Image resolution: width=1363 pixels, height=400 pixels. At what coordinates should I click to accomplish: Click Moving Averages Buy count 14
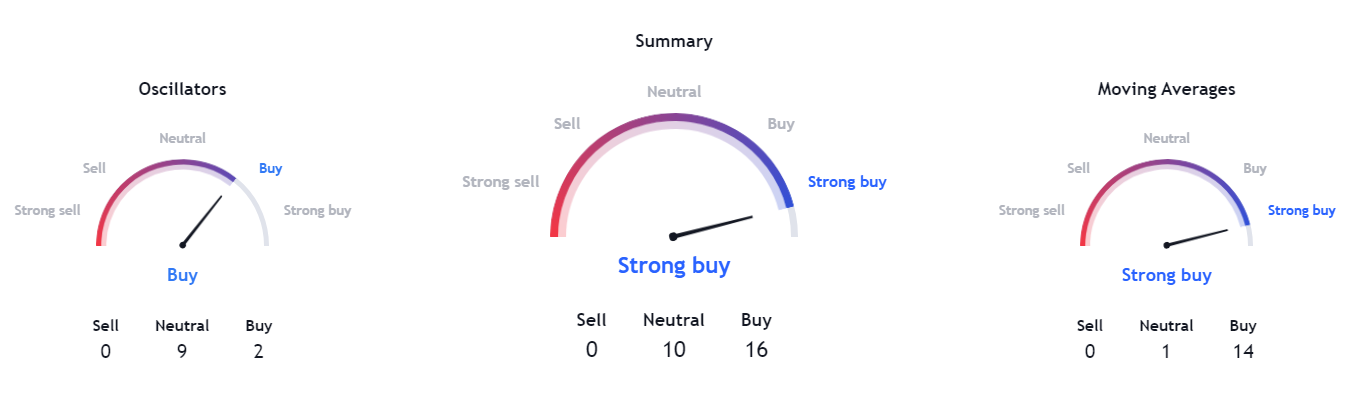pos(1243,351)
